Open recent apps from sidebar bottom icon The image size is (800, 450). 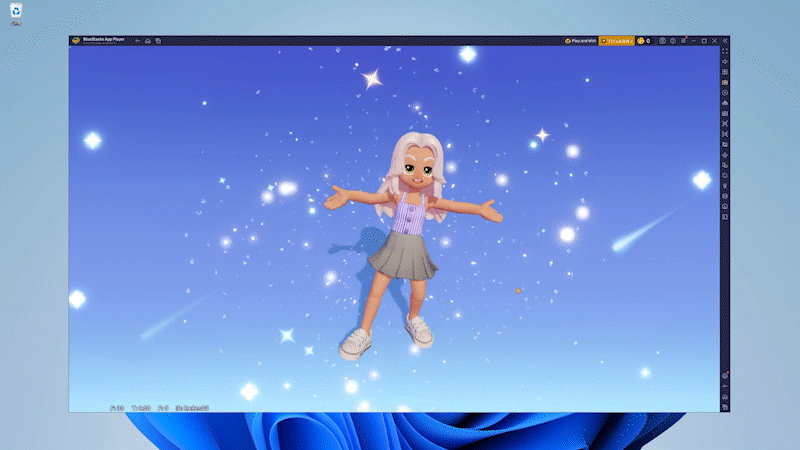pos(725,407)
